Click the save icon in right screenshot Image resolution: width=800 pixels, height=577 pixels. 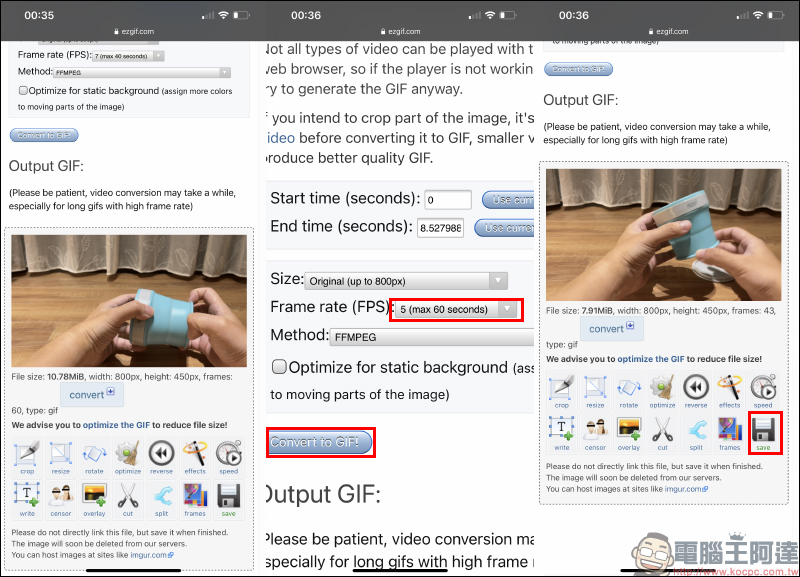tap(763, 433)
